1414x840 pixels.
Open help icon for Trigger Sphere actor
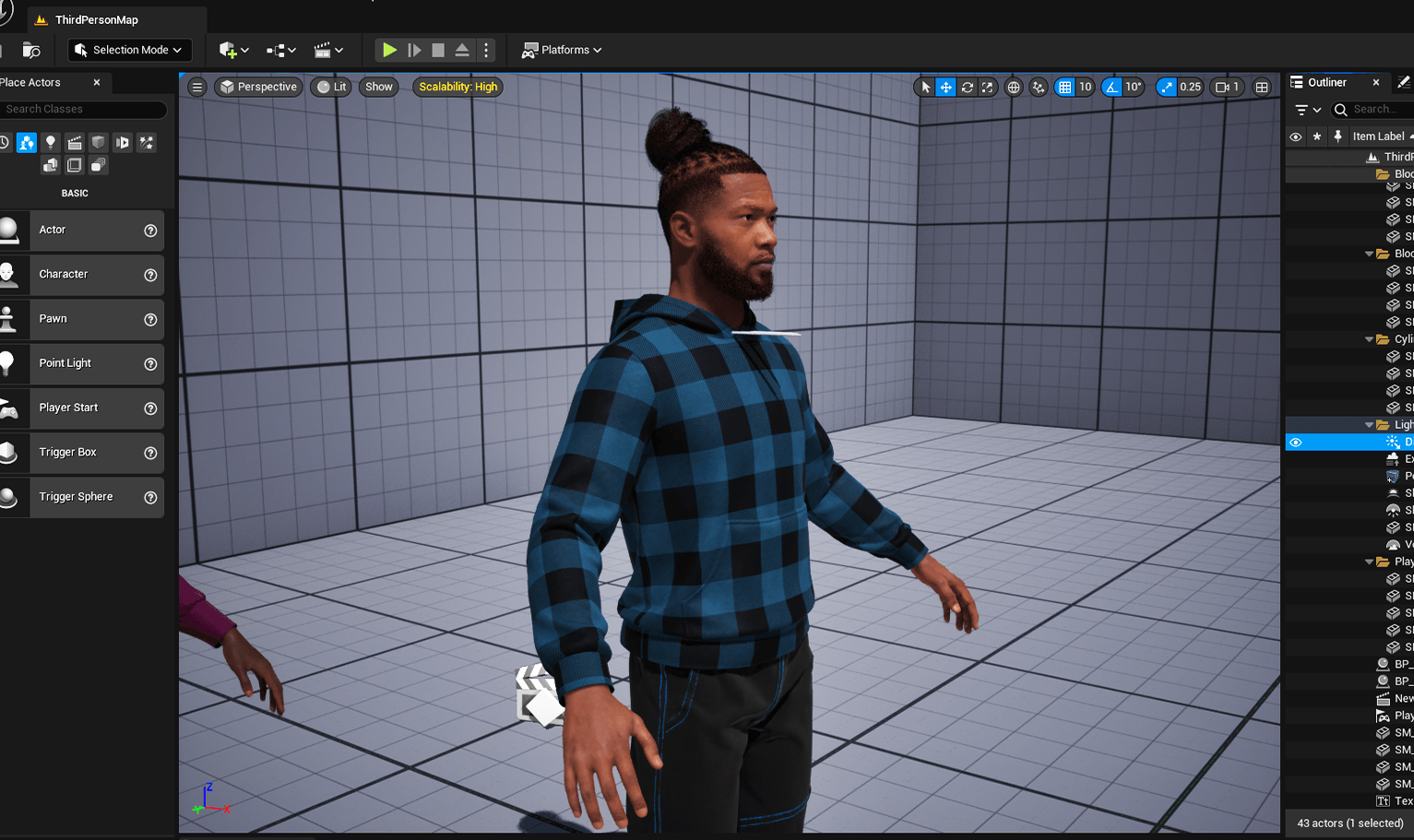[x=150, y=497]
